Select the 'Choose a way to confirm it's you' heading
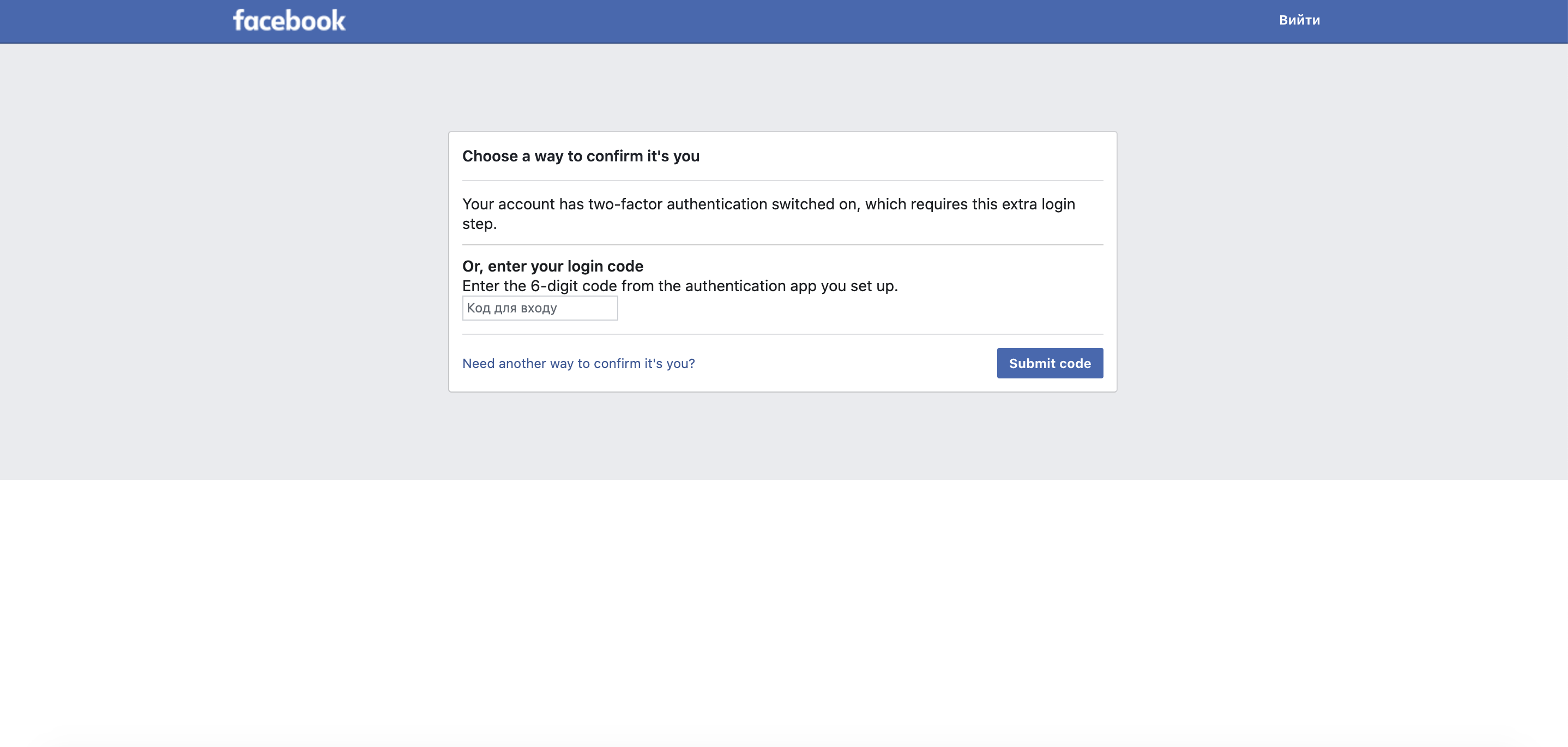The width and height of the screenshot is (1568, 747). point(581,156)
